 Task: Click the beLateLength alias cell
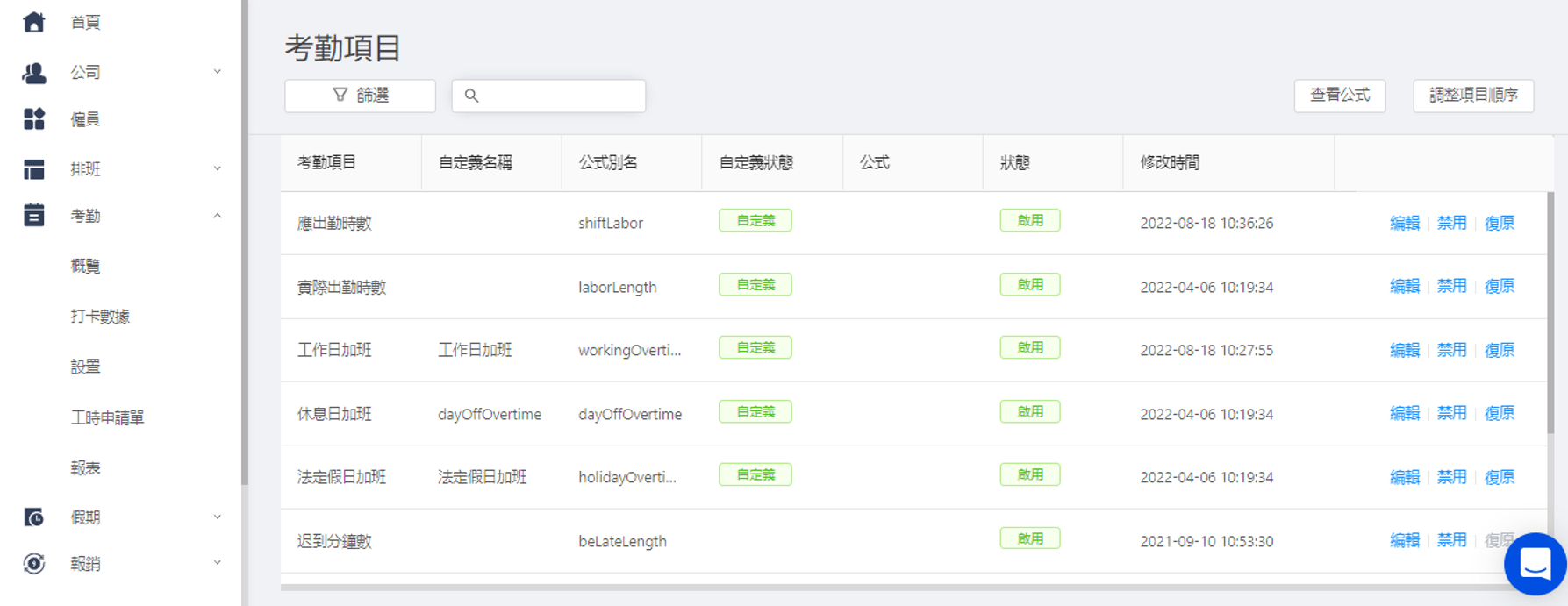point(622,541)
